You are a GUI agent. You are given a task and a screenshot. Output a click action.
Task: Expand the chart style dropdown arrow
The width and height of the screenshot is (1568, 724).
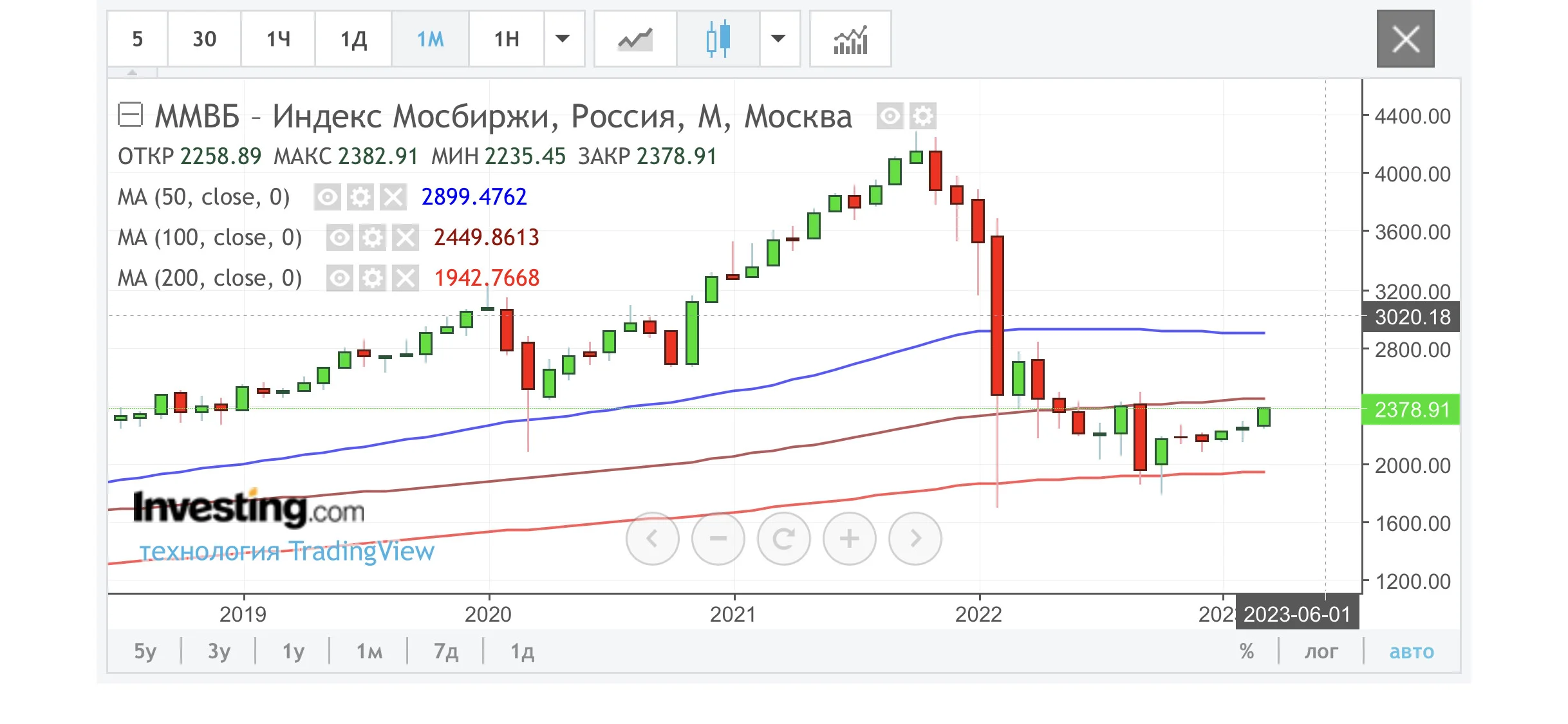(x=778, y=39)
